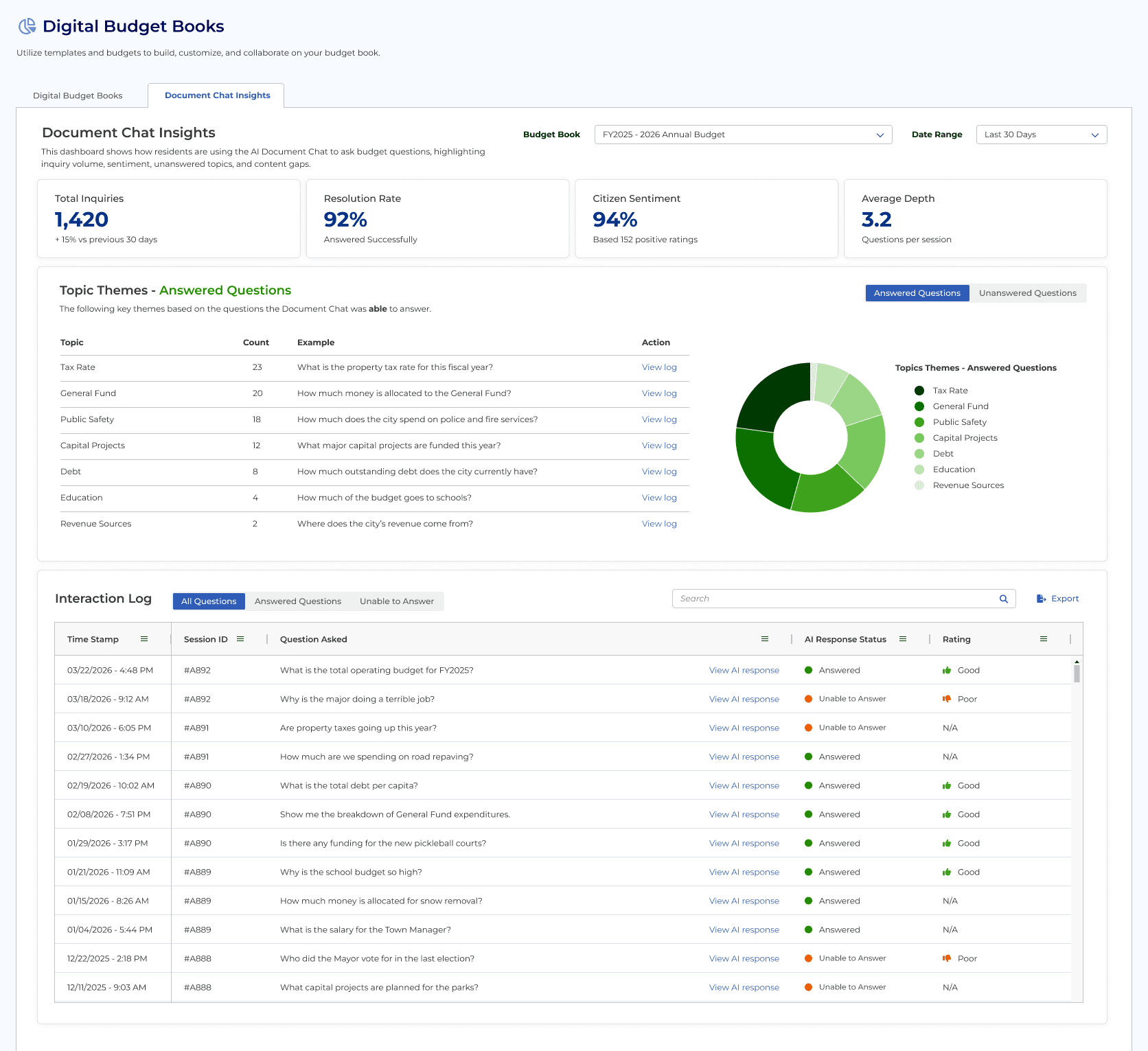
Task: Click the search magnifier in Interaction Log
Action: pos(1004,598)
